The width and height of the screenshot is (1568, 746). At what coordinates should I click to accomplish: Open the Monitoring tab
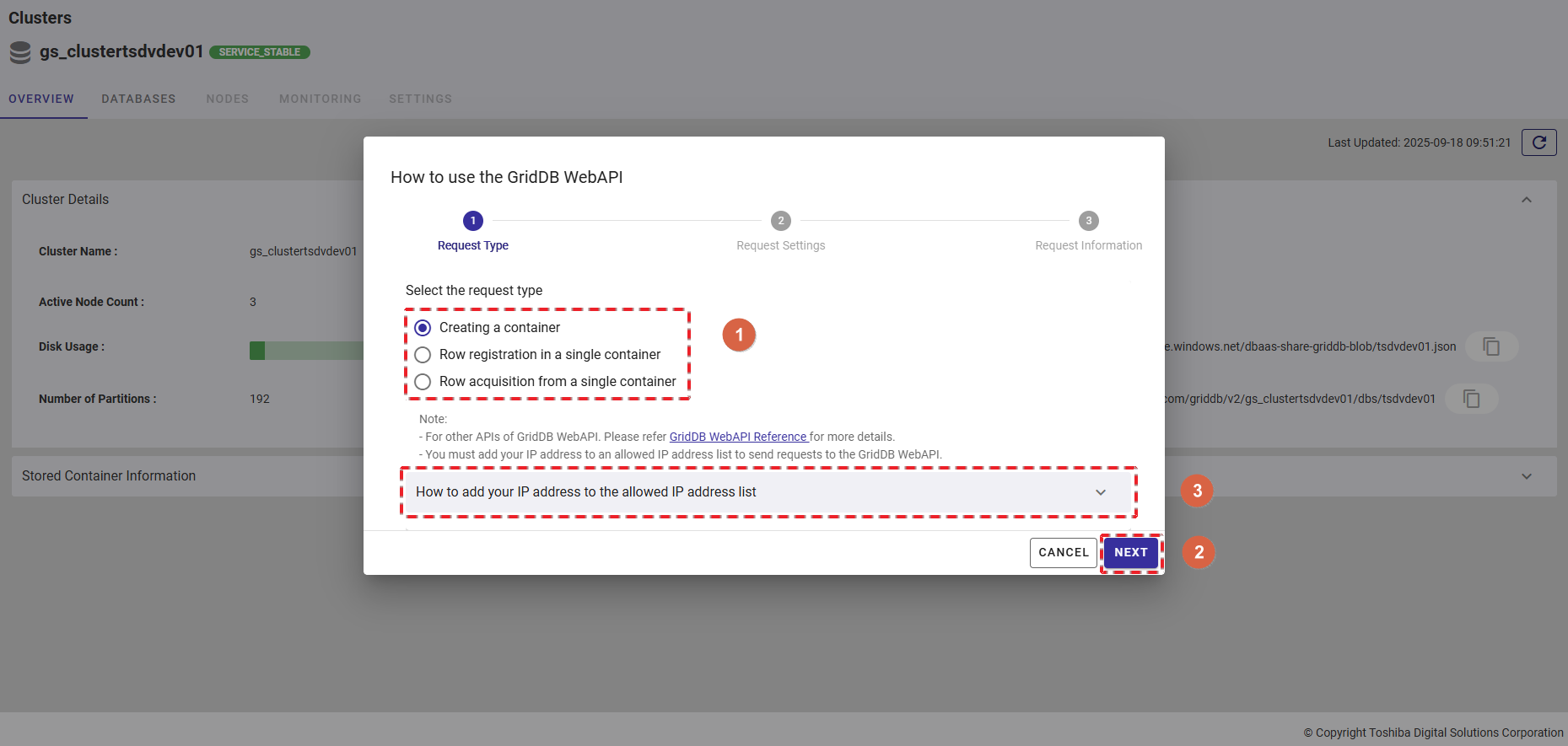tap(320, 99)
